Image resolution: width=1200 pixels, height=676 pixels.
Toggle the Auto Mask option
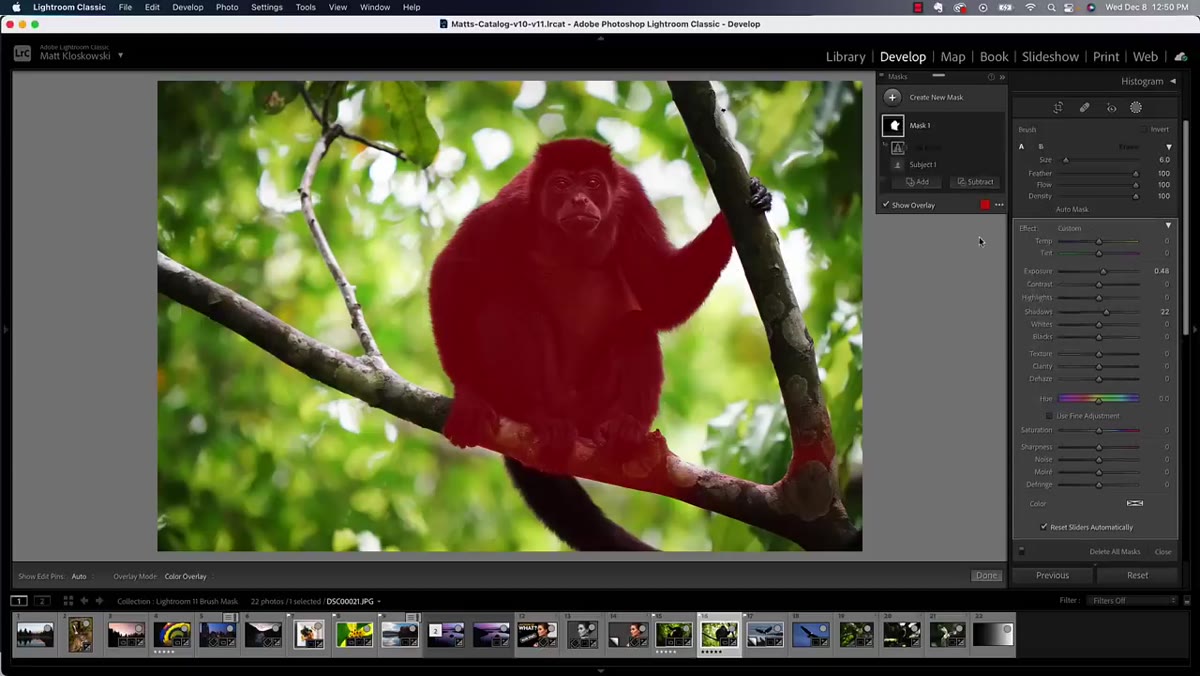point(1072,209)
